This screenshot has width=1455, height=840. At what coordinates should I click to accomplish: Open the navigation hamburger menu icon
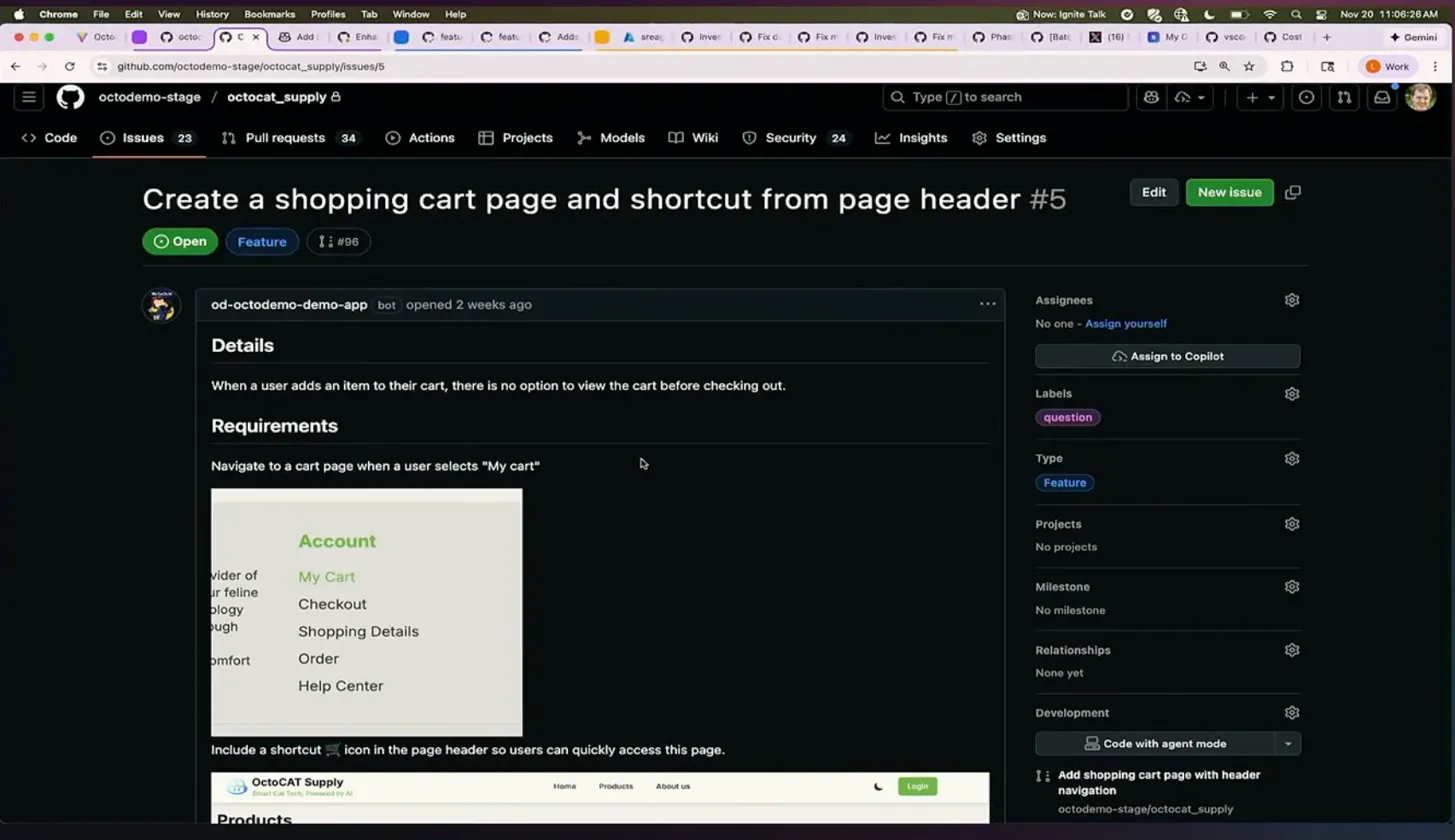(28, 97)
